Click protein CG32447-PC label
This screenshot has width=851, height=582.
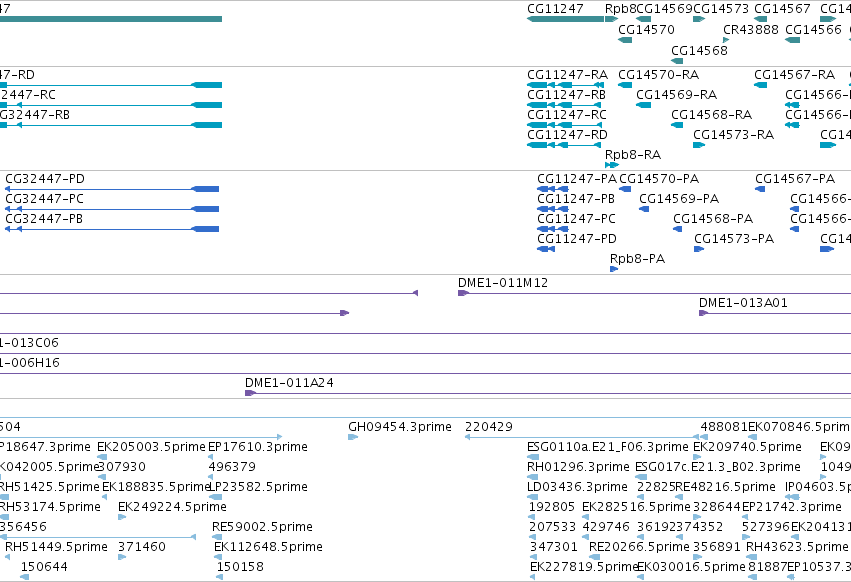tap(45, 199)
